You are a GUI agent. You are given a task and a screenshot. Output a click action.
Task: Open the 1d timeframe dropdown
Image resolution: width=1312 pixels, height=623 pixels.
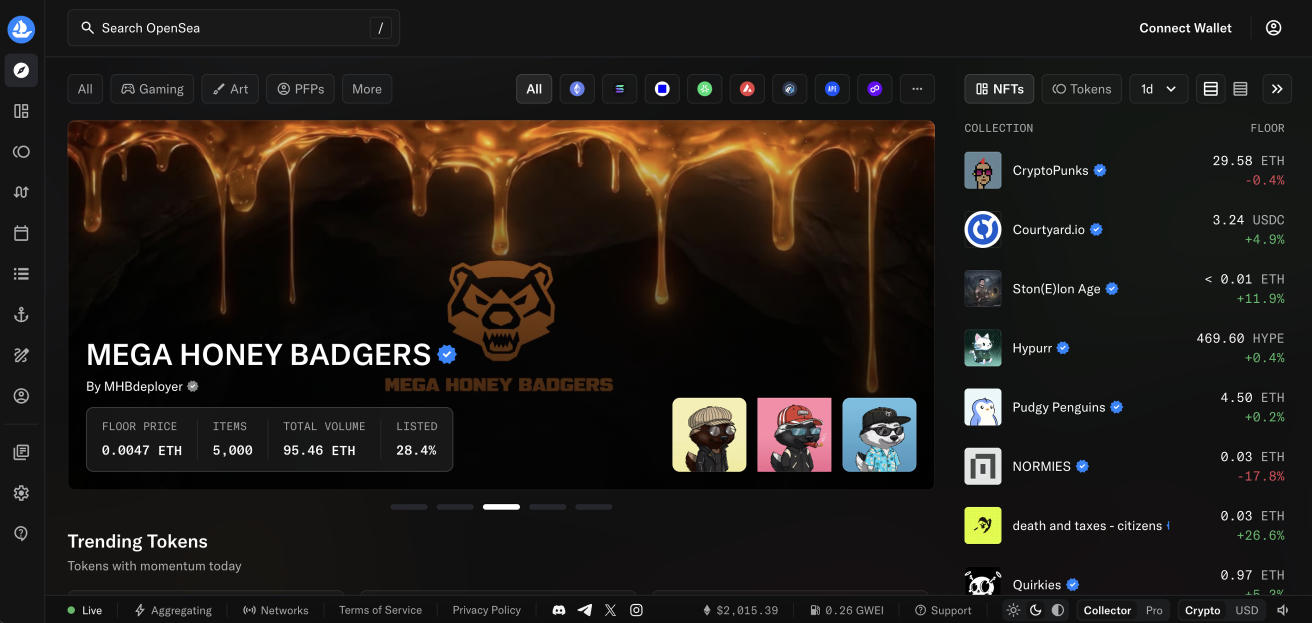click(x=1158, y=89)
